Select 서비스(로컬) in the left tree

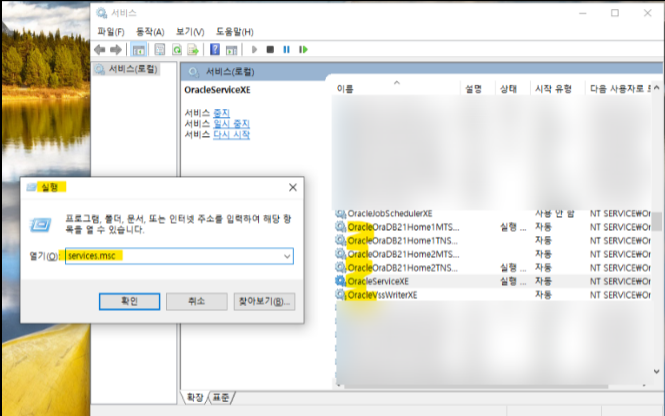(133, 69)
